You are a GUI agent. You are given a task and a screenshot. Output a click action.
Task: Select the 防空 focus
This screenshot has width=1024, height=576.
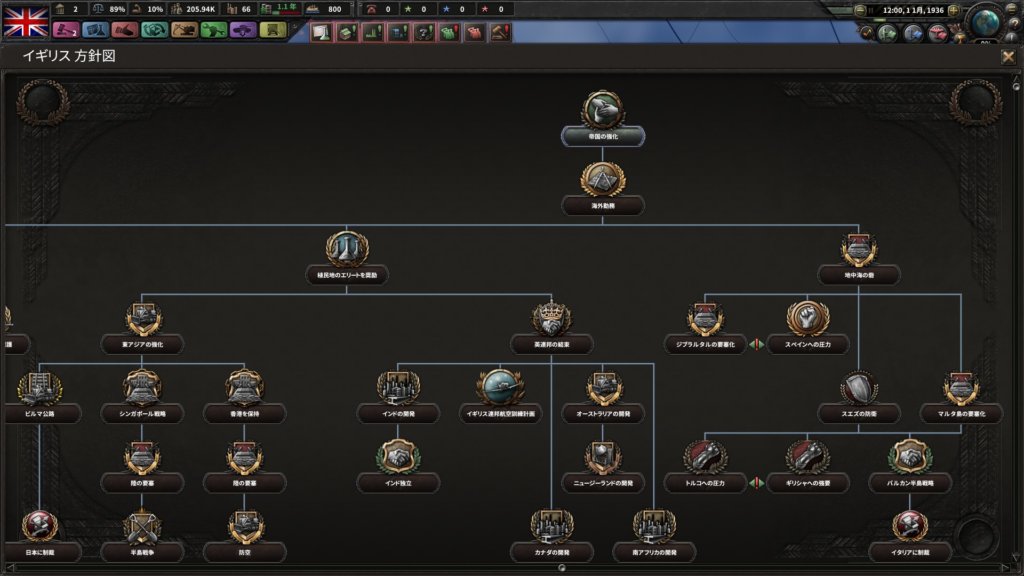tap(245, 535)
